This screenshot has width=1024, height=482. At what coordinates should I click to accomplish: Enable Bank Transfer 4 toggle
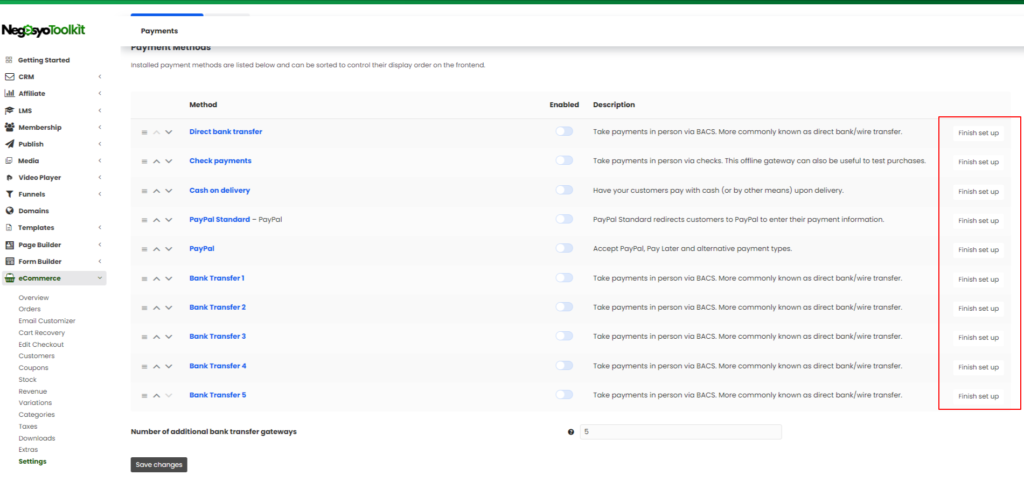click(564, 365)
